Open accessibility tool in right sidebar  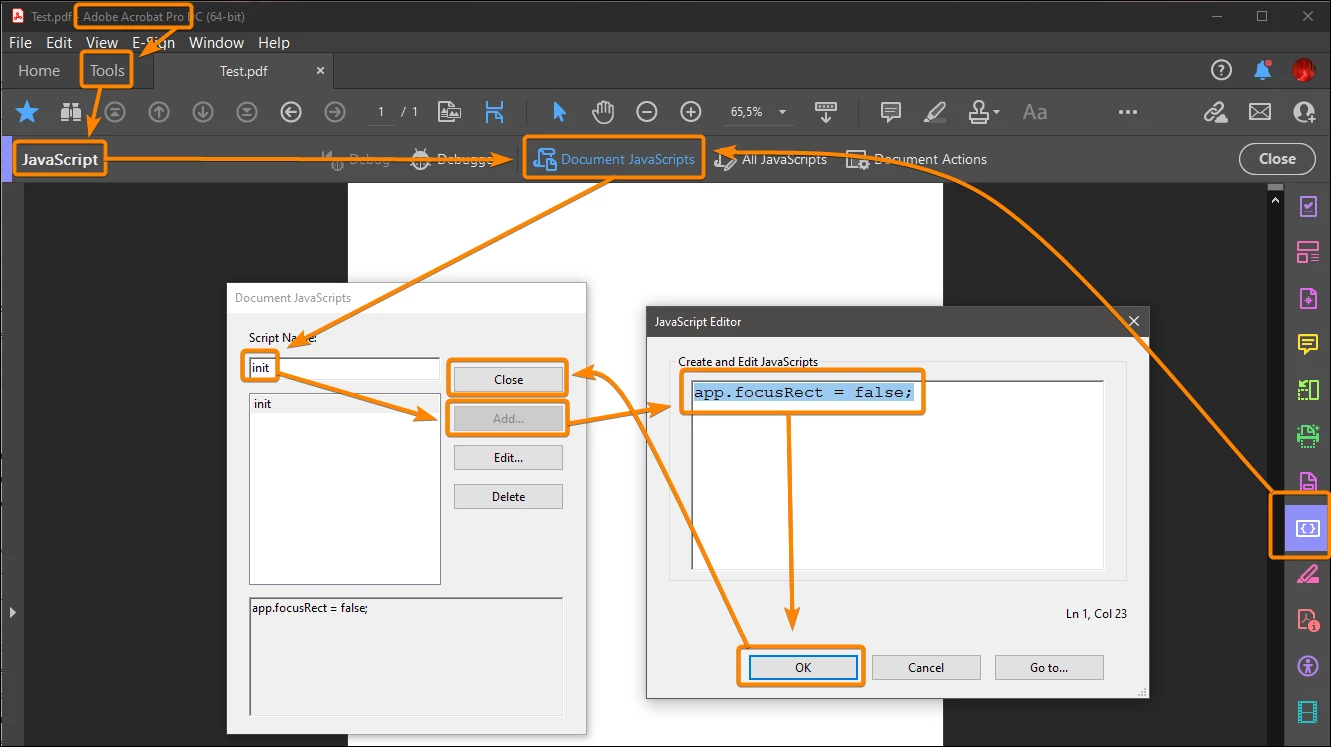[x=1308, y=666]
